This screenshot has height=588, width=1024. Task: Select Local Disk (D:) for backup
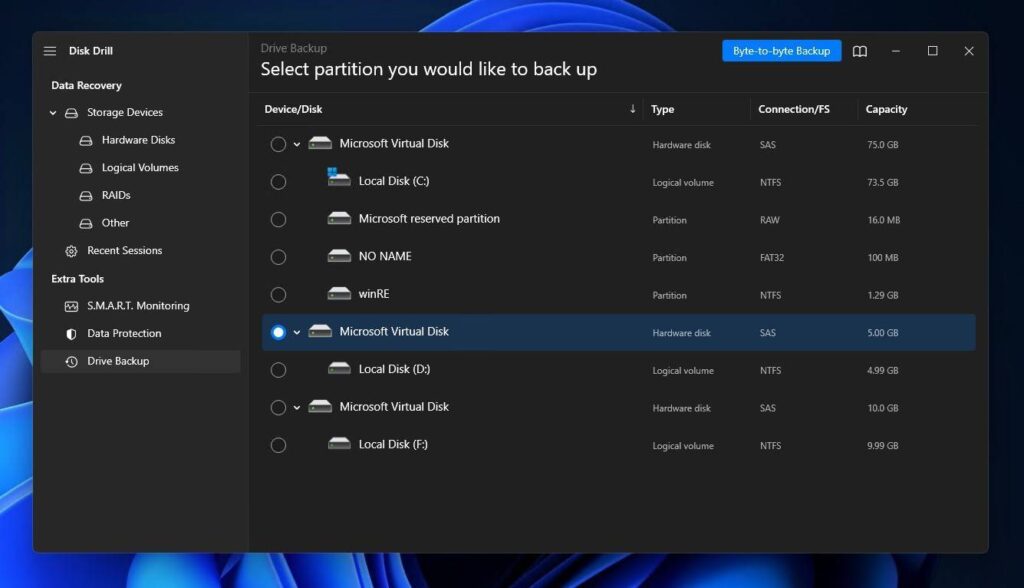pos(278,369)
